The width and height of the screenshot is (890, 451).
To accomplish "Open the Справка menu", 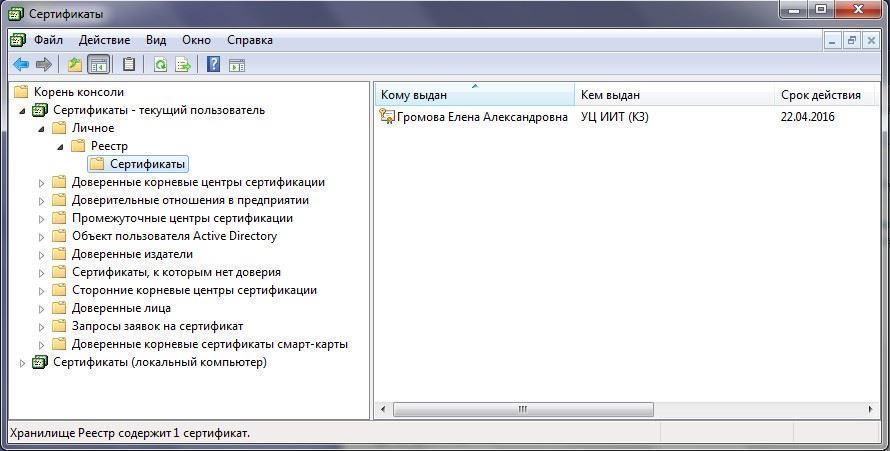I will (249, 40).
